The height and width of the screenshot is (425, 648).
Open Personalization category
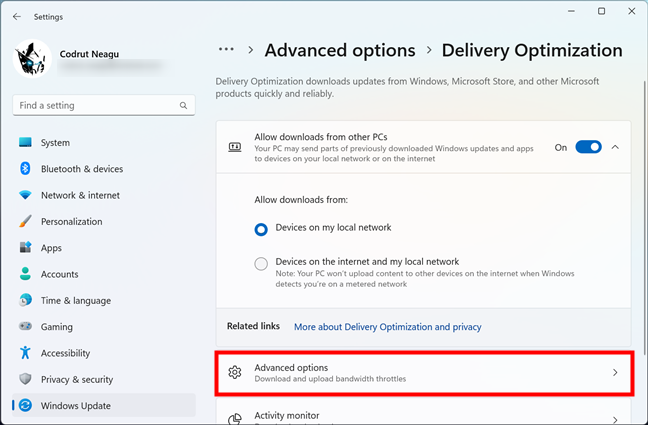point(104,222)
